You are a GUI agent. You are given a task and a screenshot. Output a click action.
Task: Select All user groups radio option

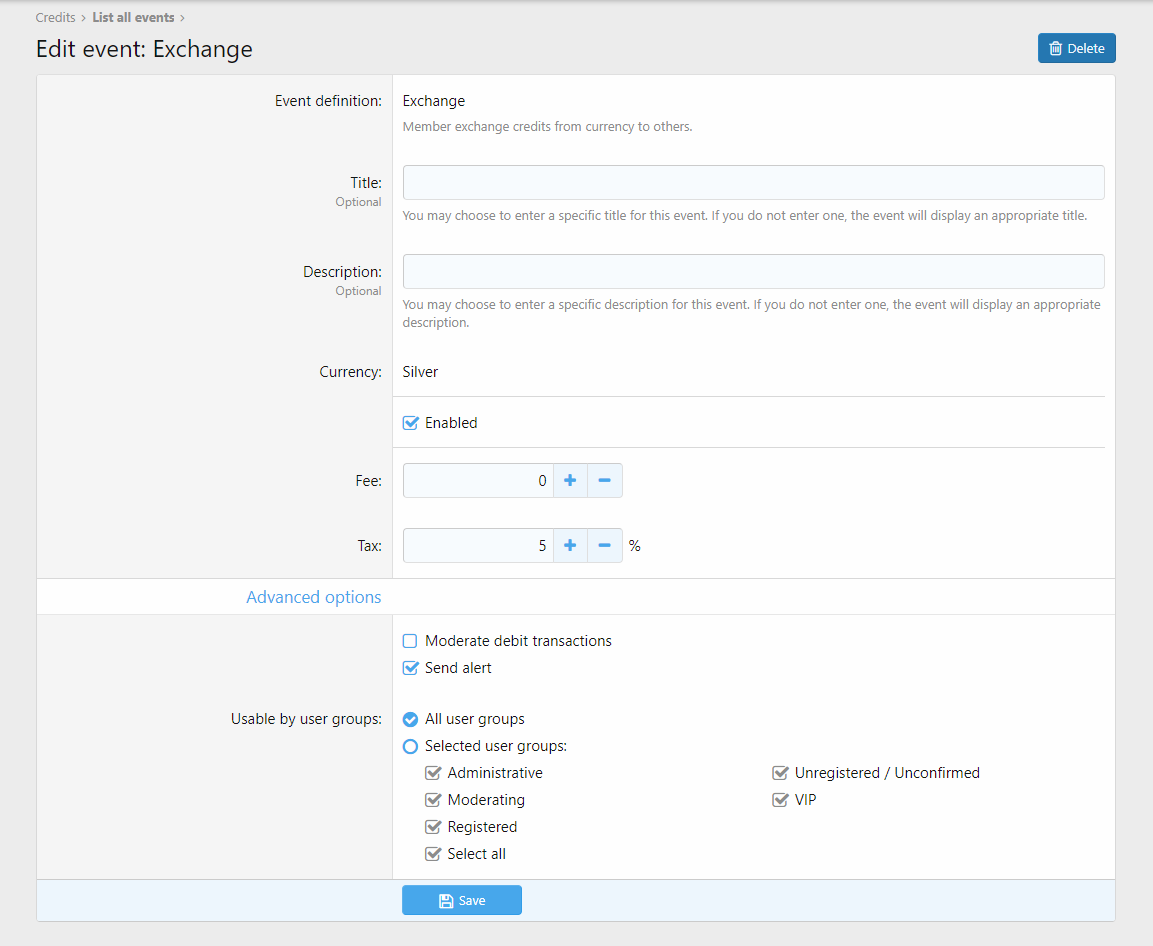pyautogui.click(x=410, y=719)
